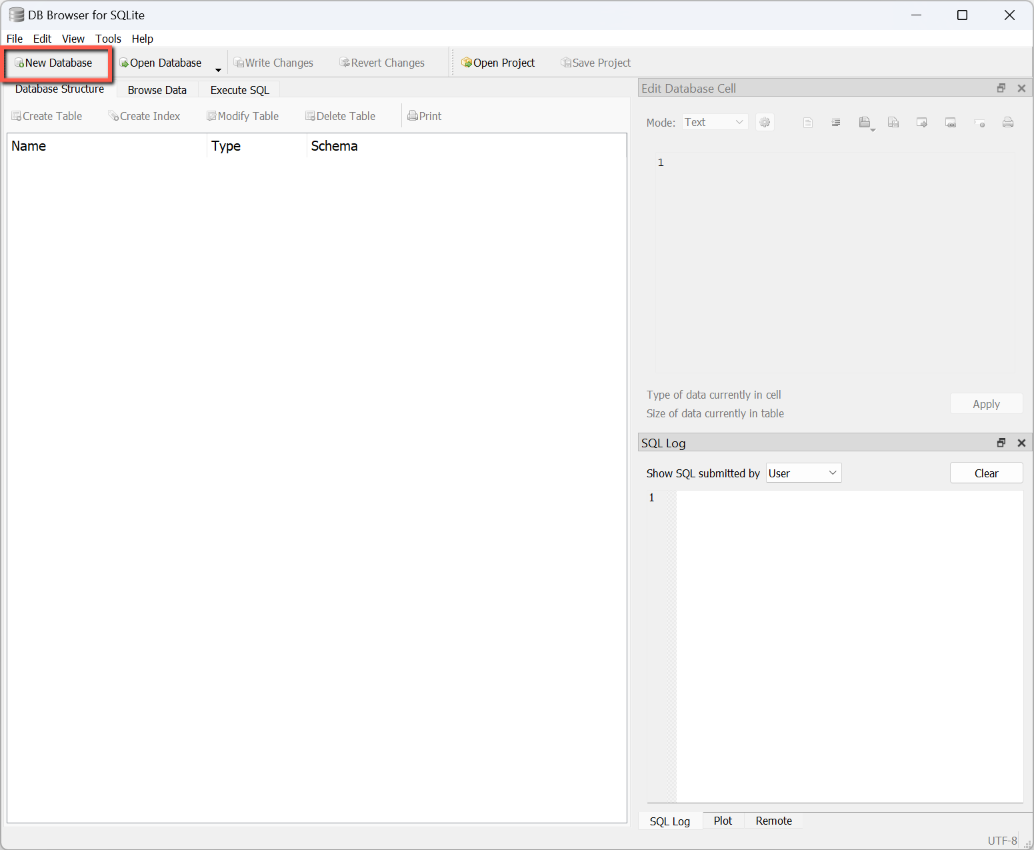Viewport: 1034px width, 850px height.
Task: Open the Tools menu
Action: coord(108,39)
